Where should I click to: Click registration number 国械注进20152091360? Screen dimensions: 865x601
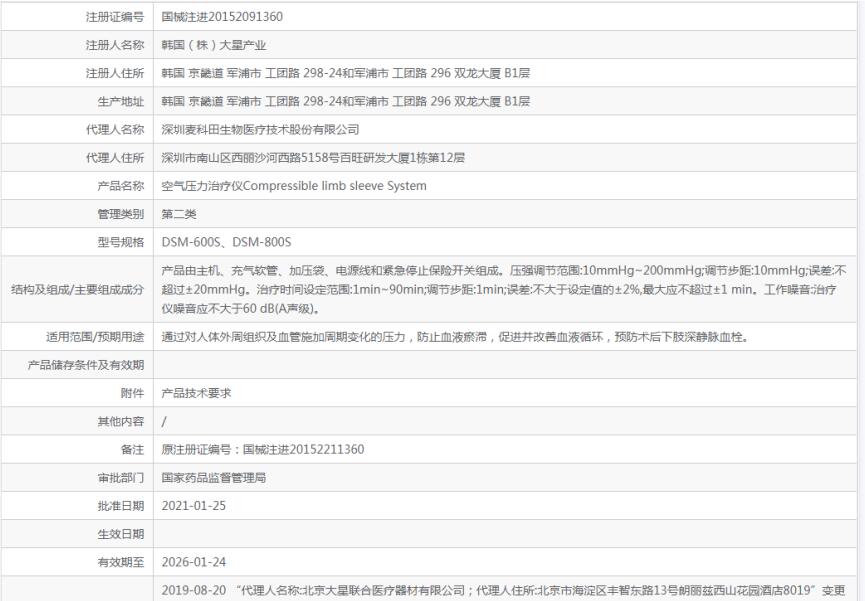222,17
